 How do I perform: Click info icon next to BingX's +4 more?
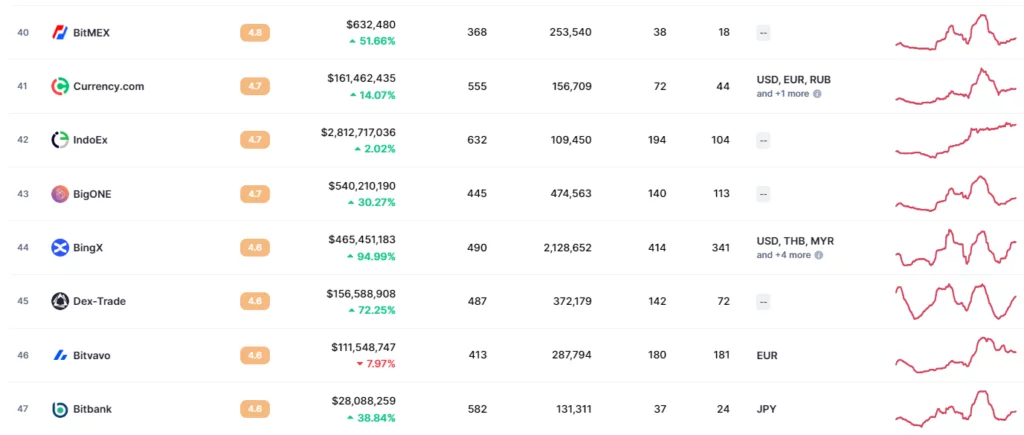(818, 255)
